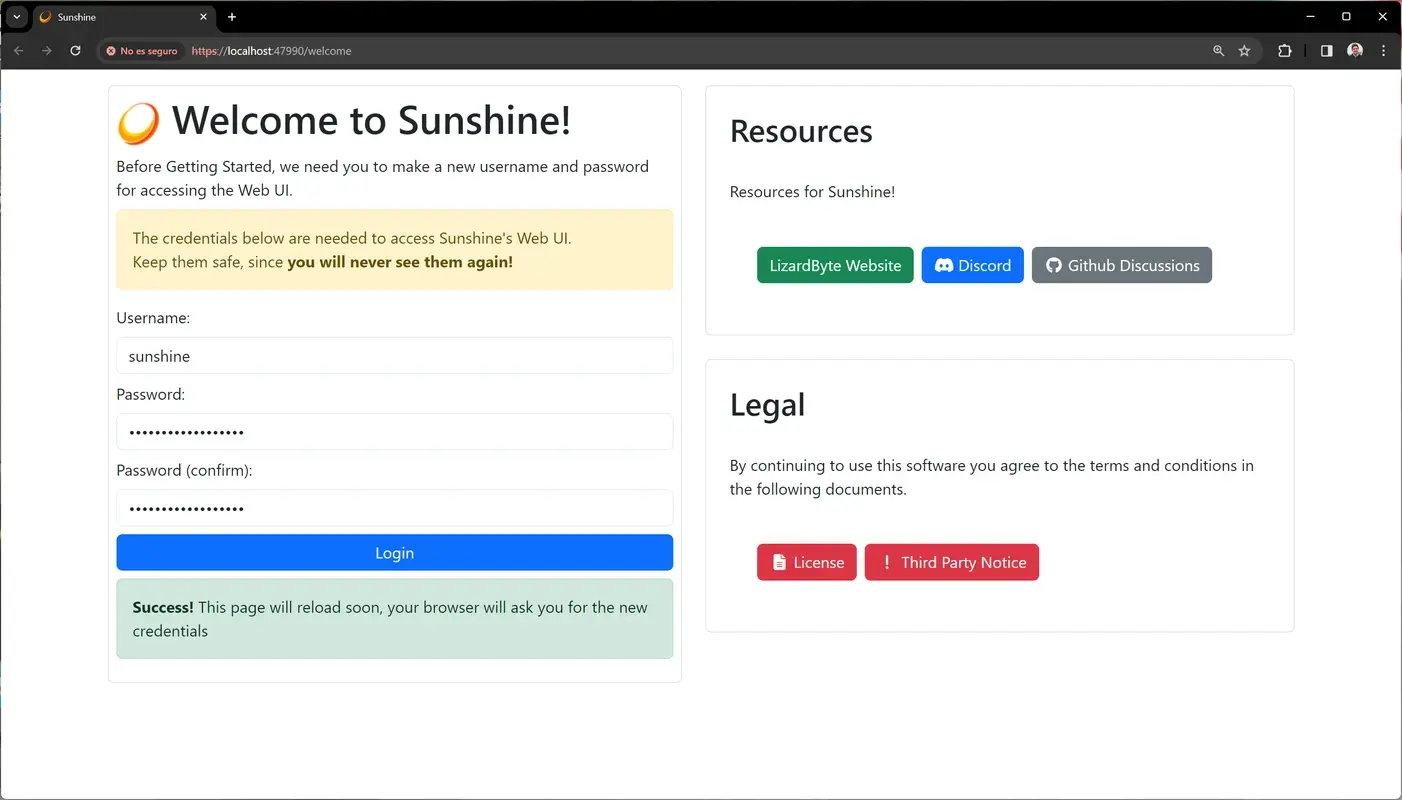
Task: Click the Sunshine logo next to the welcome heading
Action: coord(138,120)
